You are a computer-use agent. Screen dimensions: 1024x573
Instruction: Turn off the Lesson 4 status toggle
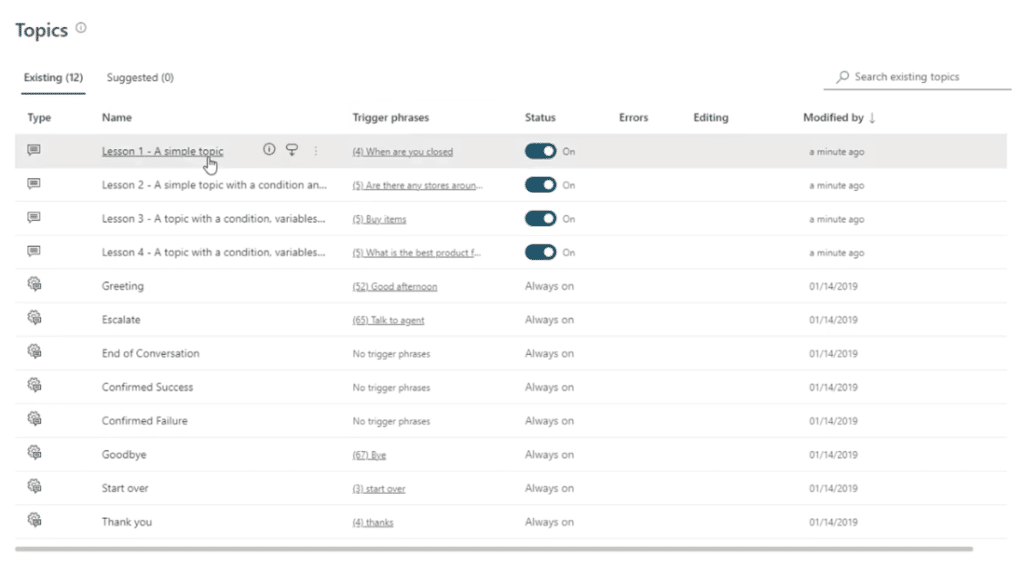(x=540, y=252)
